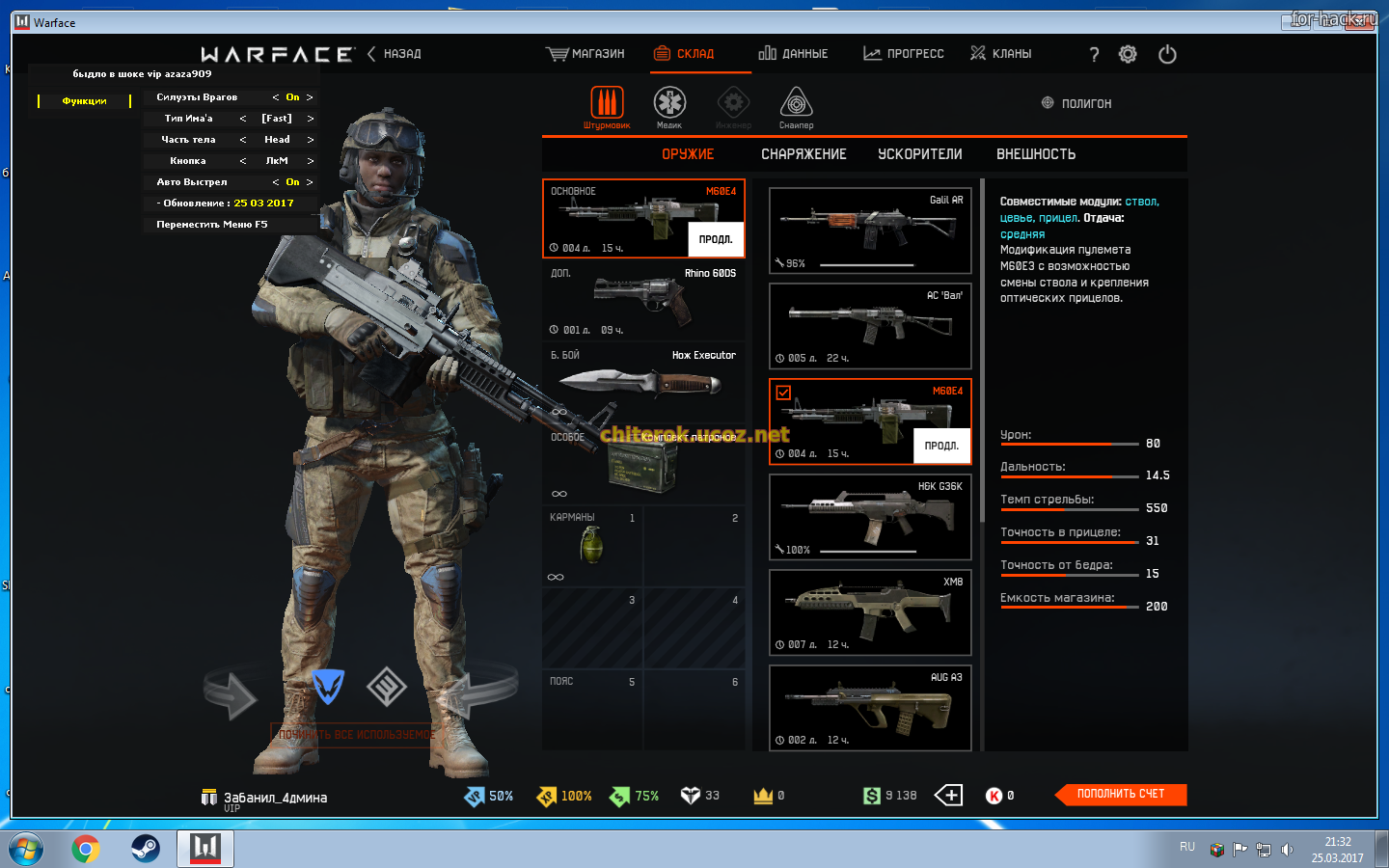Image resolution: width=1389 pixels, height=868 pixels.
Task: Select Нож Executor melee slot
Action: click(x=643, y=383)
